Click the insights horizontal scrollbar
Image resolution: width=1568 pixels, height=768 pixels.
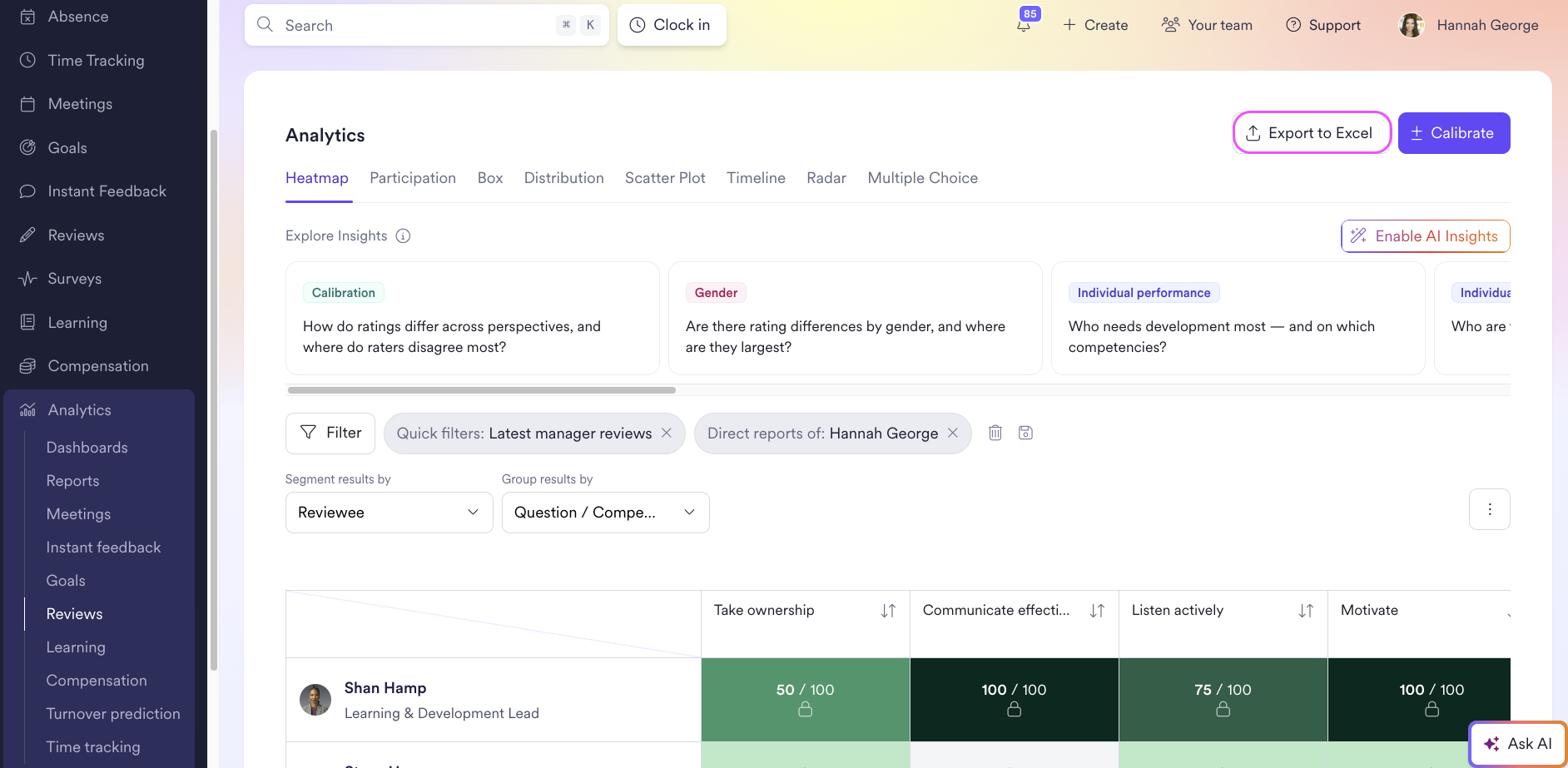(482, 390)
